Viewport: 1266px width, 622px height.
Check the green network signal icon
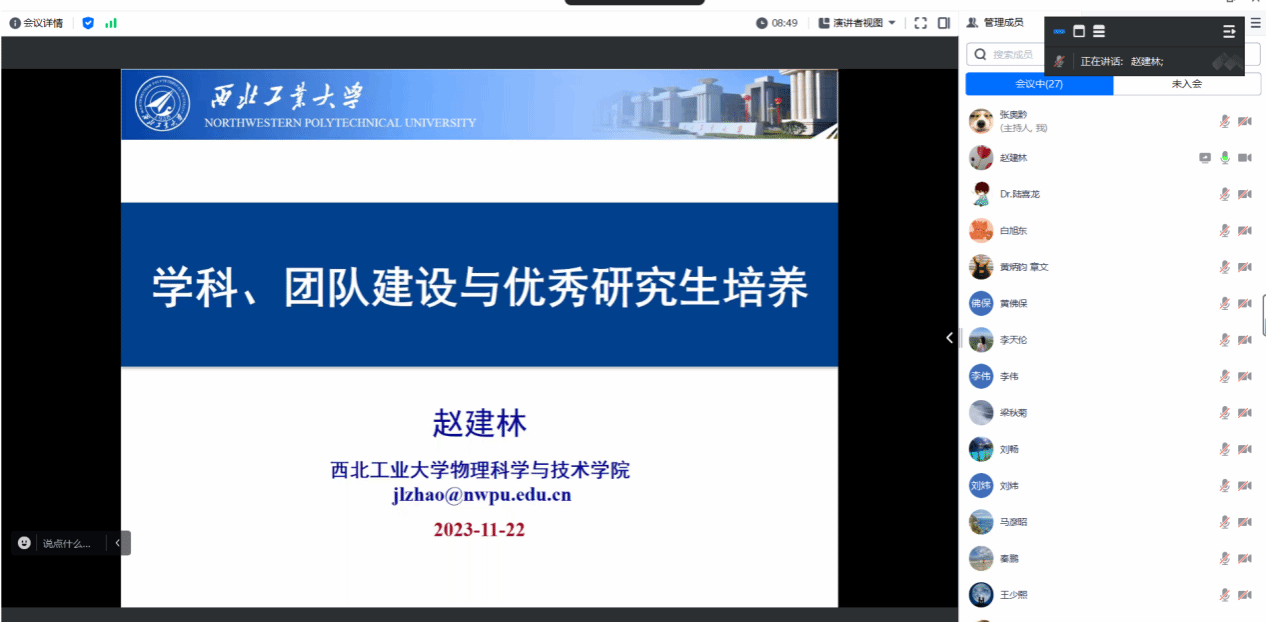coord(111,23)
